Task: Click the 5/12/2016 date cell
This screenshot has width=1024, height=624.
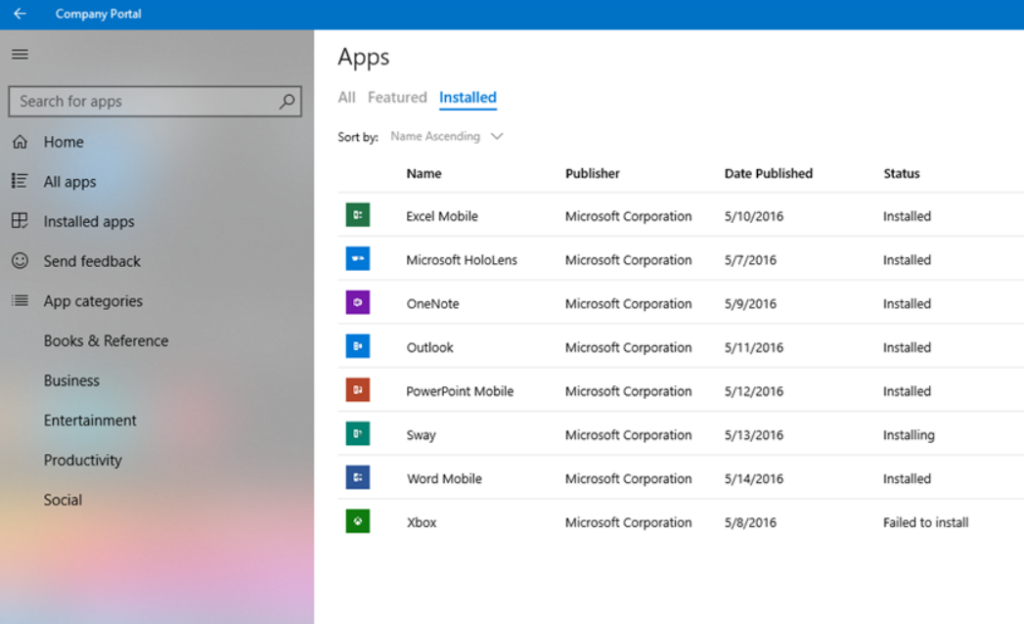Action: coord(754,391)
